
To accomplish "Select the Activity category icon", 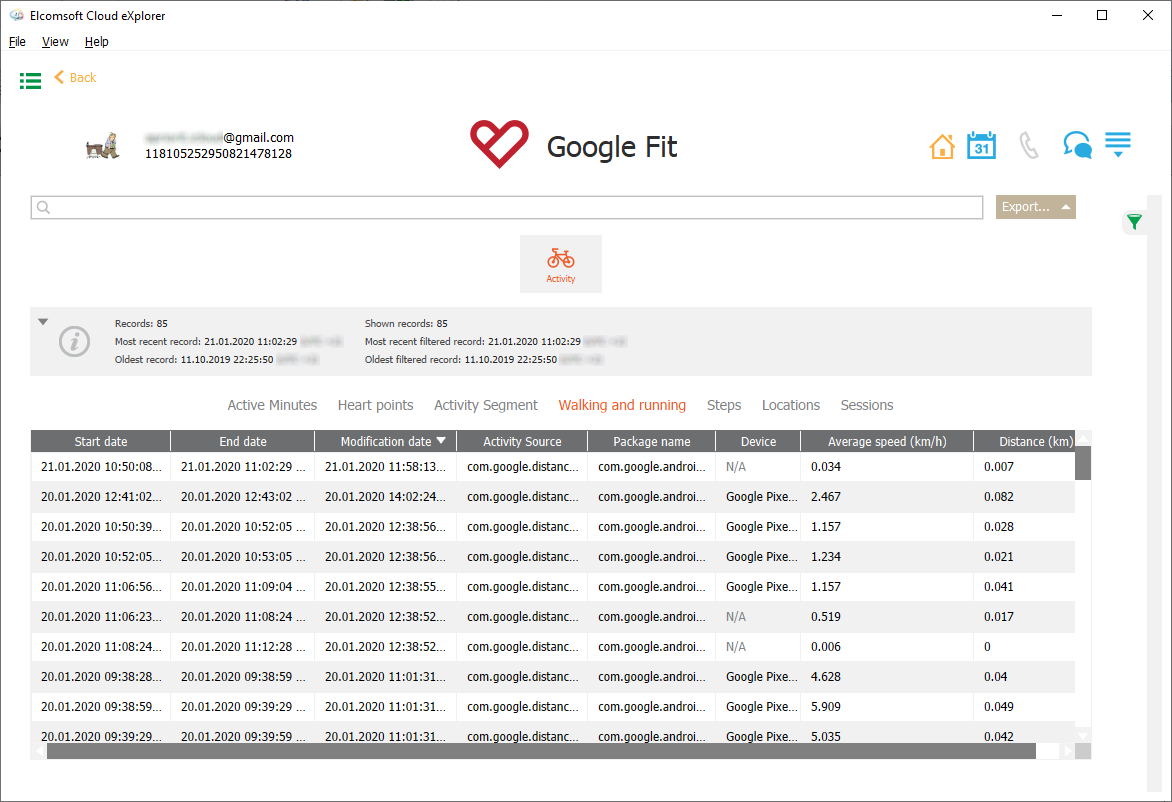I will [560, 263].
